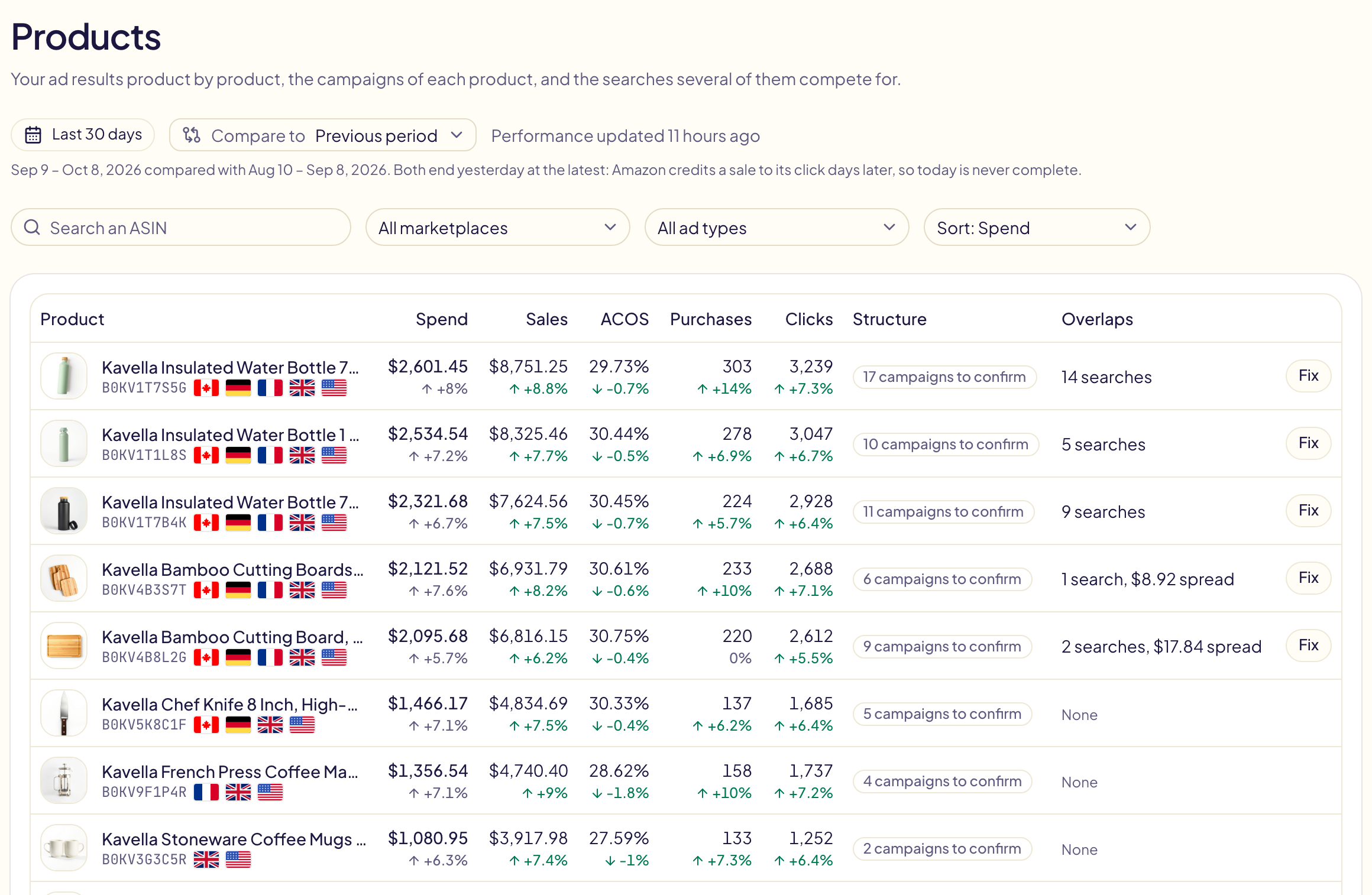Click the US flag for B0KV4B8L2G
Image resolution: width=1372 pixels, height=895 pixels.
tap(334, 658)
